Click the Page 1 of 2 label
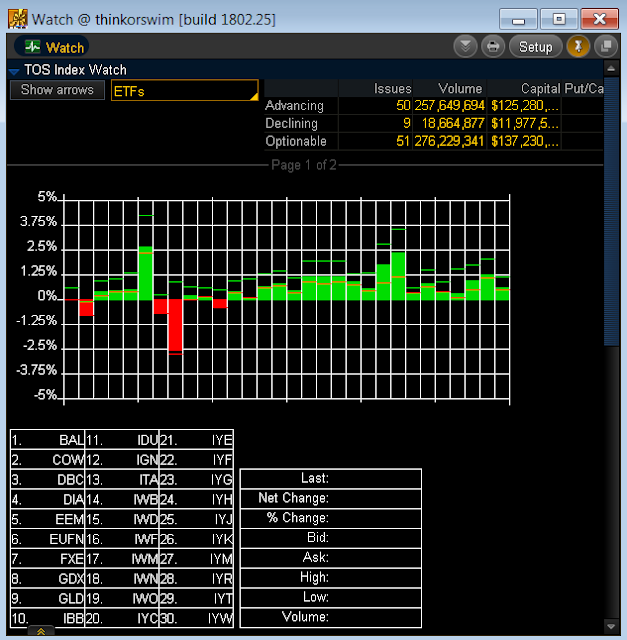Viewport: 627px width, 640px height. (x=304, y=165)
